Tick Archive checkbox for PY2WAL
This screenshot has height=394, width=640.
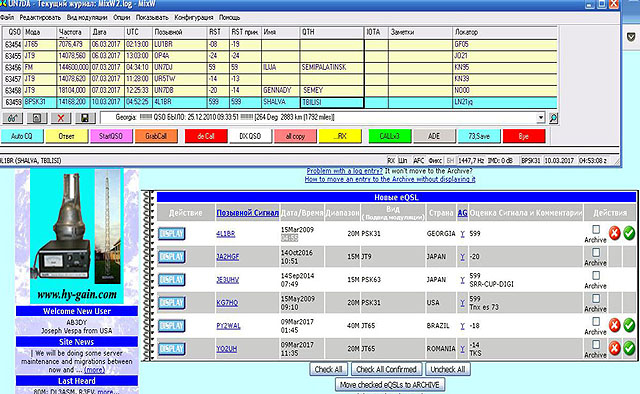point(596,321)
